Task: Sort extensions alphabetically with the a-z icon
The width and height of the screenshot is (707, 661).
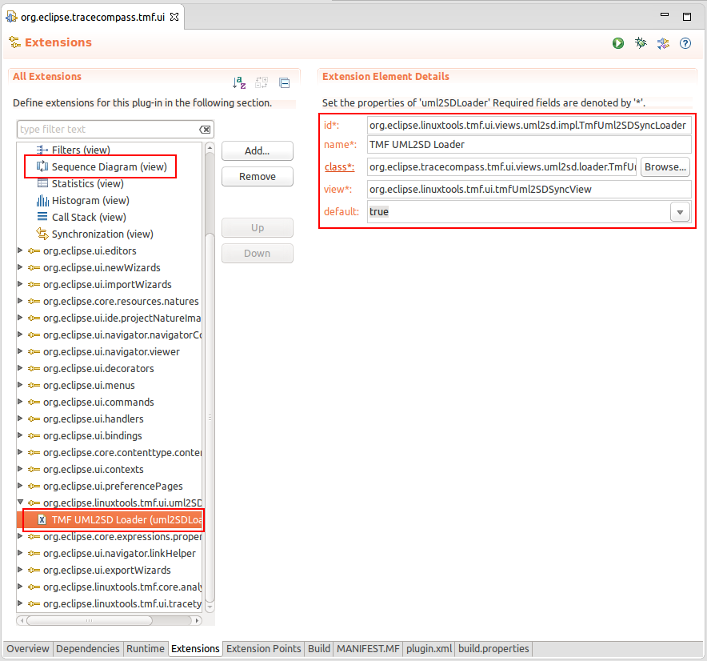Action: [x=239, y=83]
